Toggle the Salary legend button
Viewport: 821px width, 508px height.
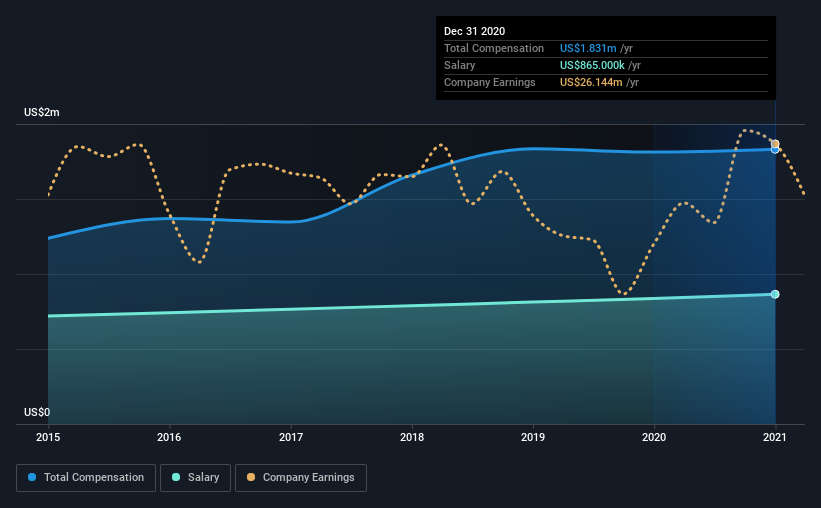point(195,478)
